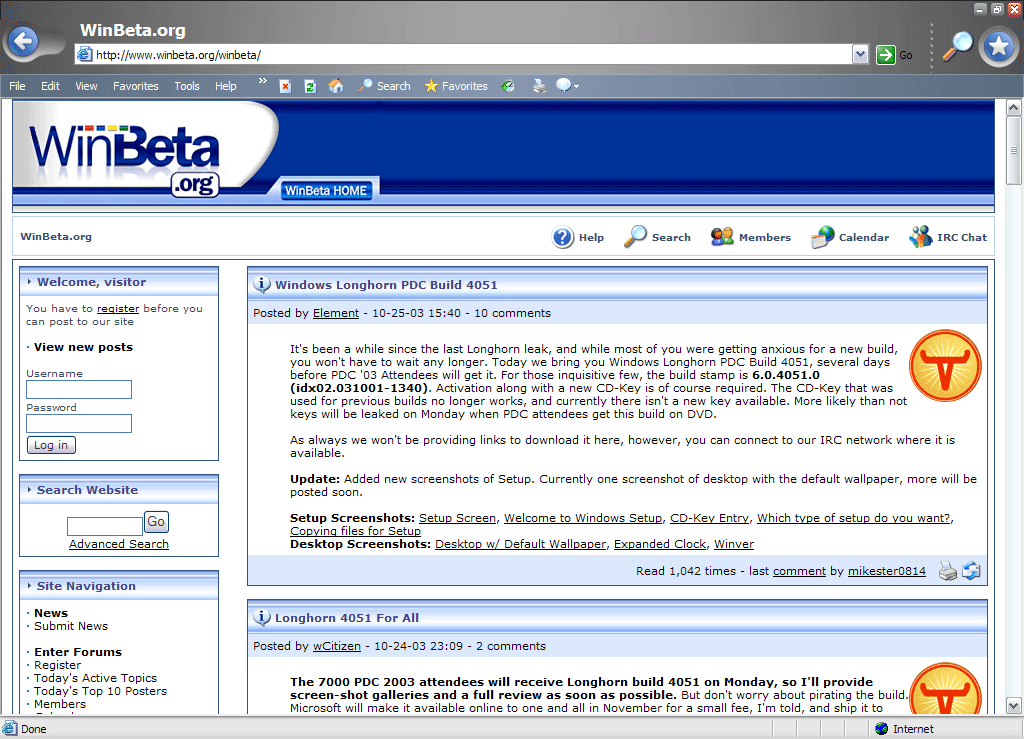The image size is (1024, 739).
Task: Select the WinBeta HOME tab
Action: (x=326, y=191)
